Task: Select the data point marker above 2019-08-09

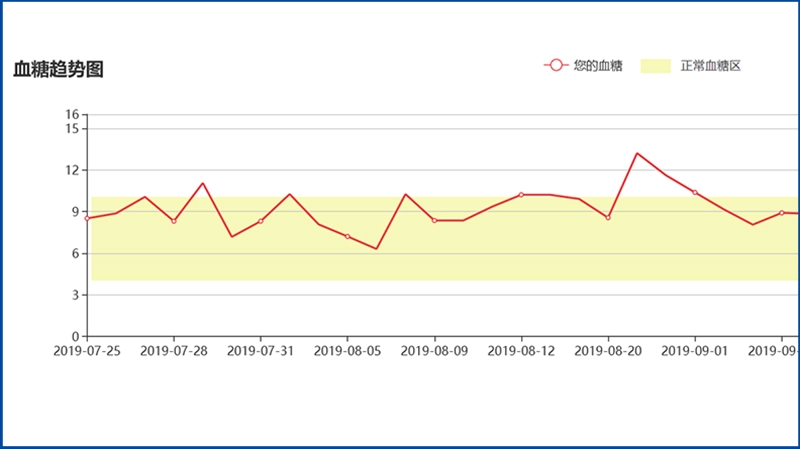Action: pos(434,220)
